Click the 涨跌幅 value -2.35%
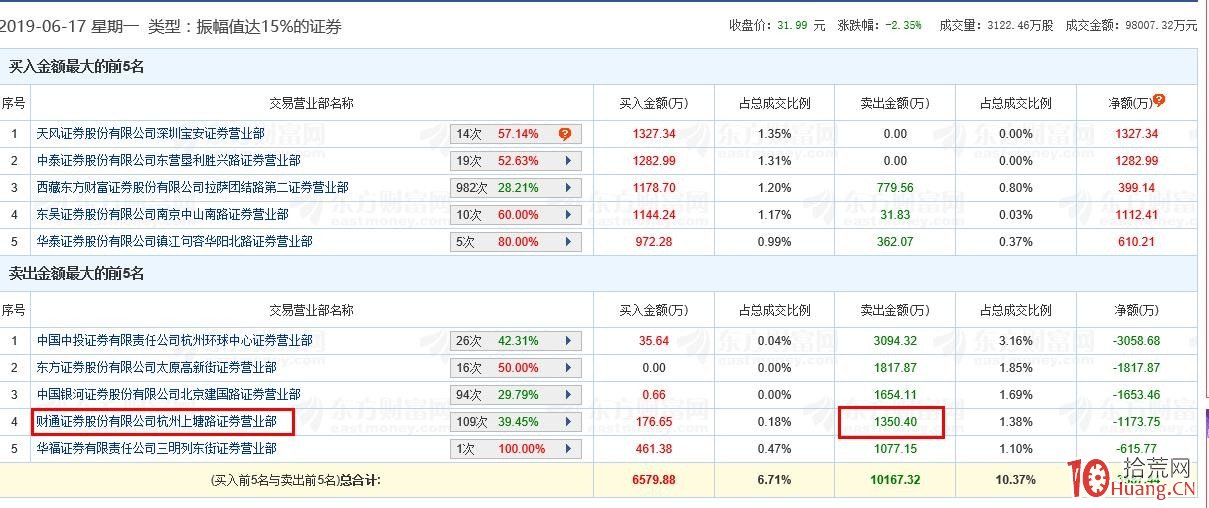The height and width of the screenshot is (508, 1209). coord(904,26)
